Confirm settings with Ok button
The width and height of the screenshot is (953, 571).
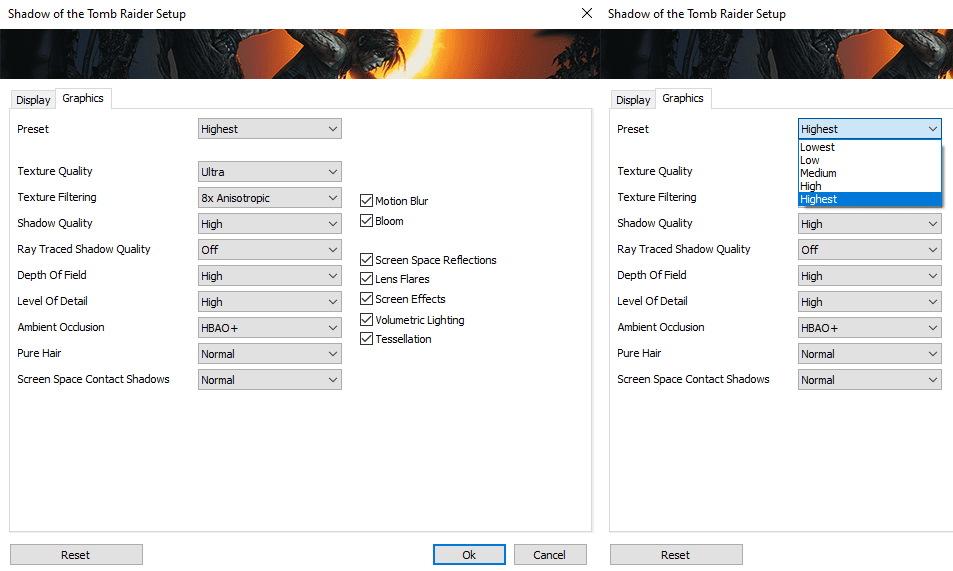[469, 555]
